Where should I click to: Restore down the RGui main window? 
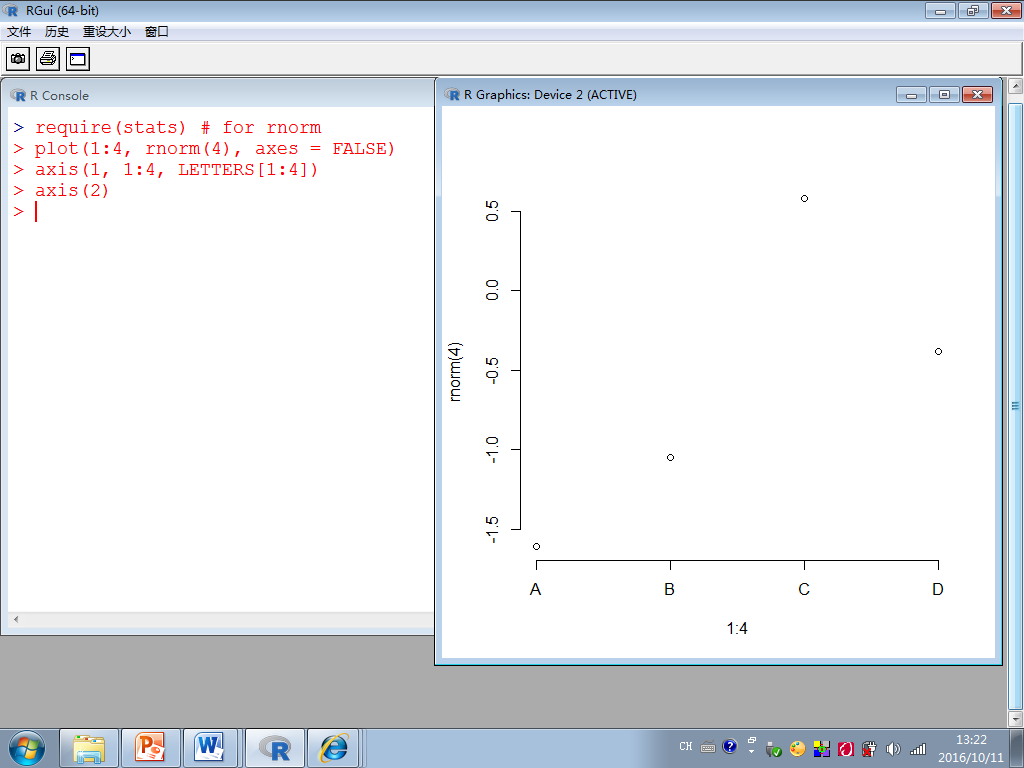click(x=973, y=10)
